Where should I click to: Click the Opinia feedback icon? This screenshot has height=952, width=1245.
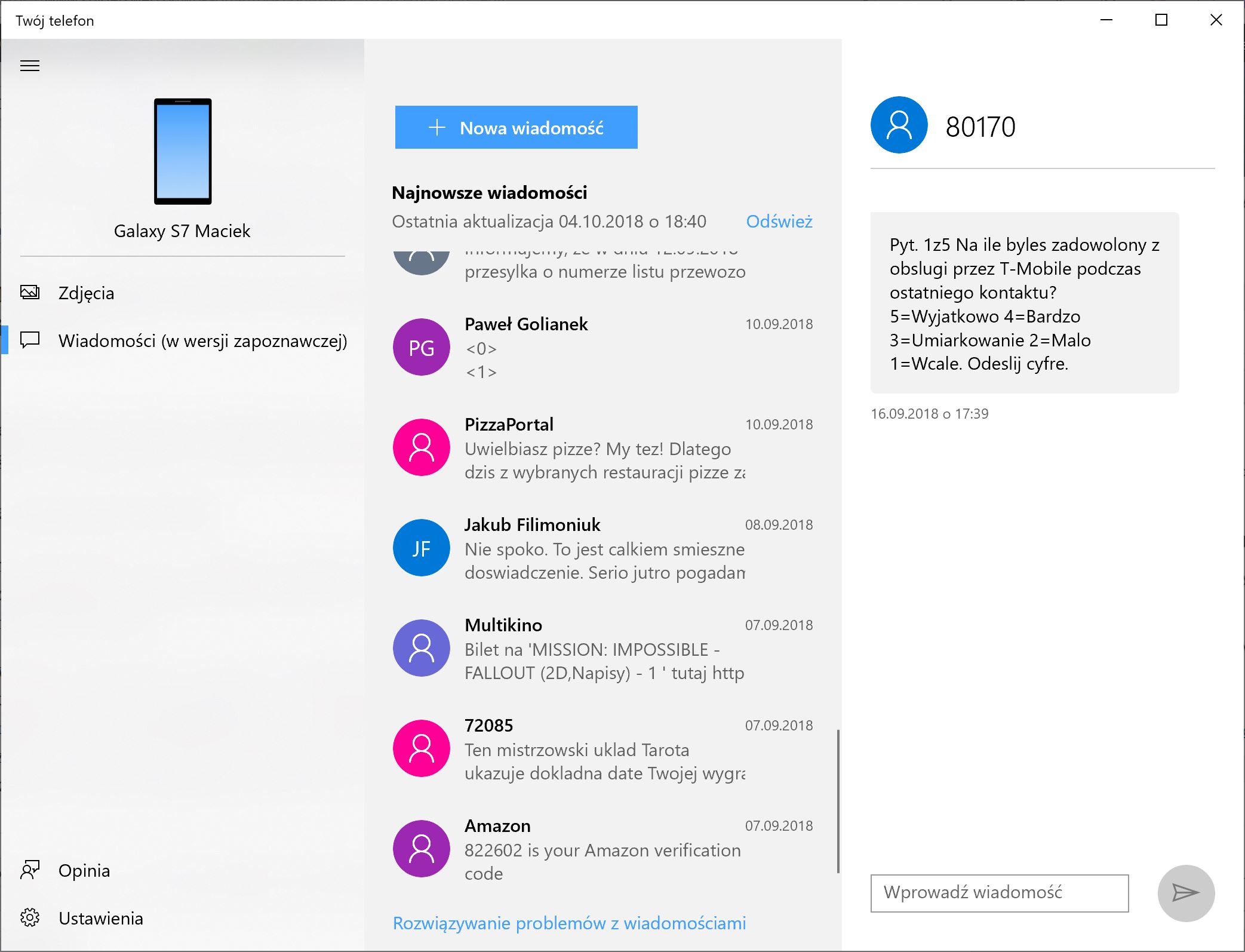click(x=30, y=870)
